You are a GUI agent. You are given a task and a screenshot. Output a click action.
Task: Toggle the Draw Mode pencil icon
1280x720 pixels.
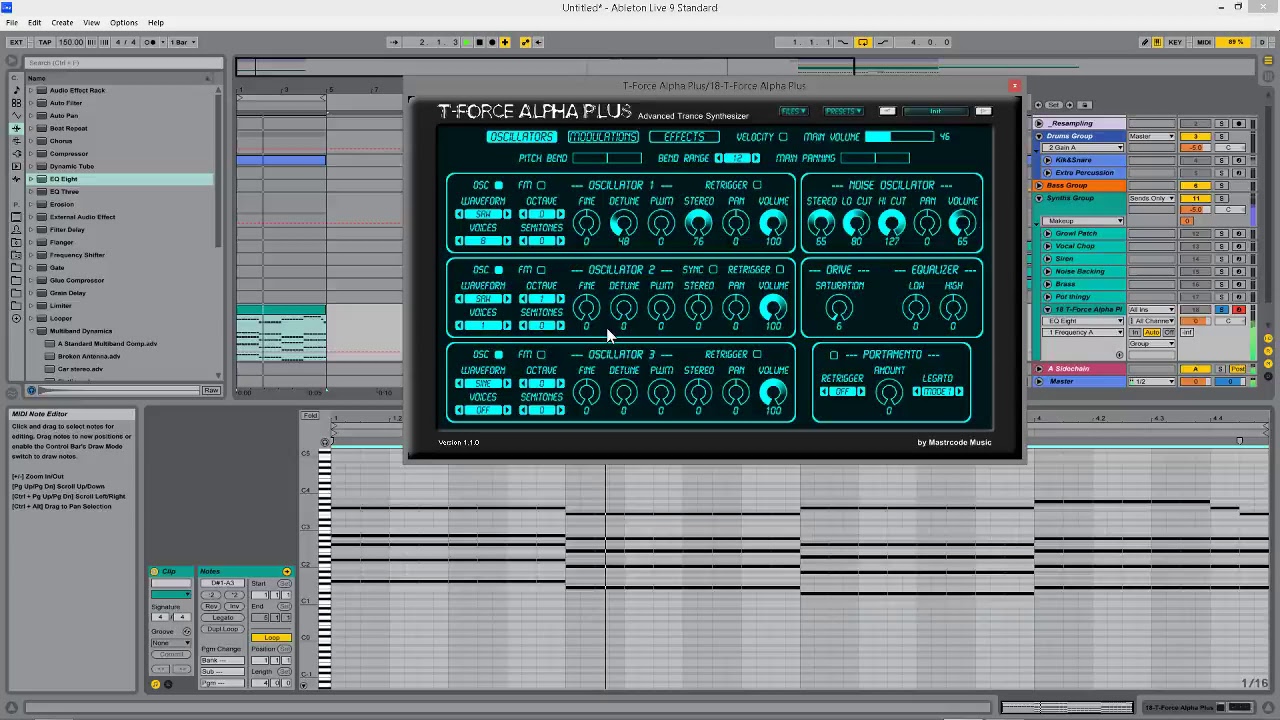[x=1145, y=42]
